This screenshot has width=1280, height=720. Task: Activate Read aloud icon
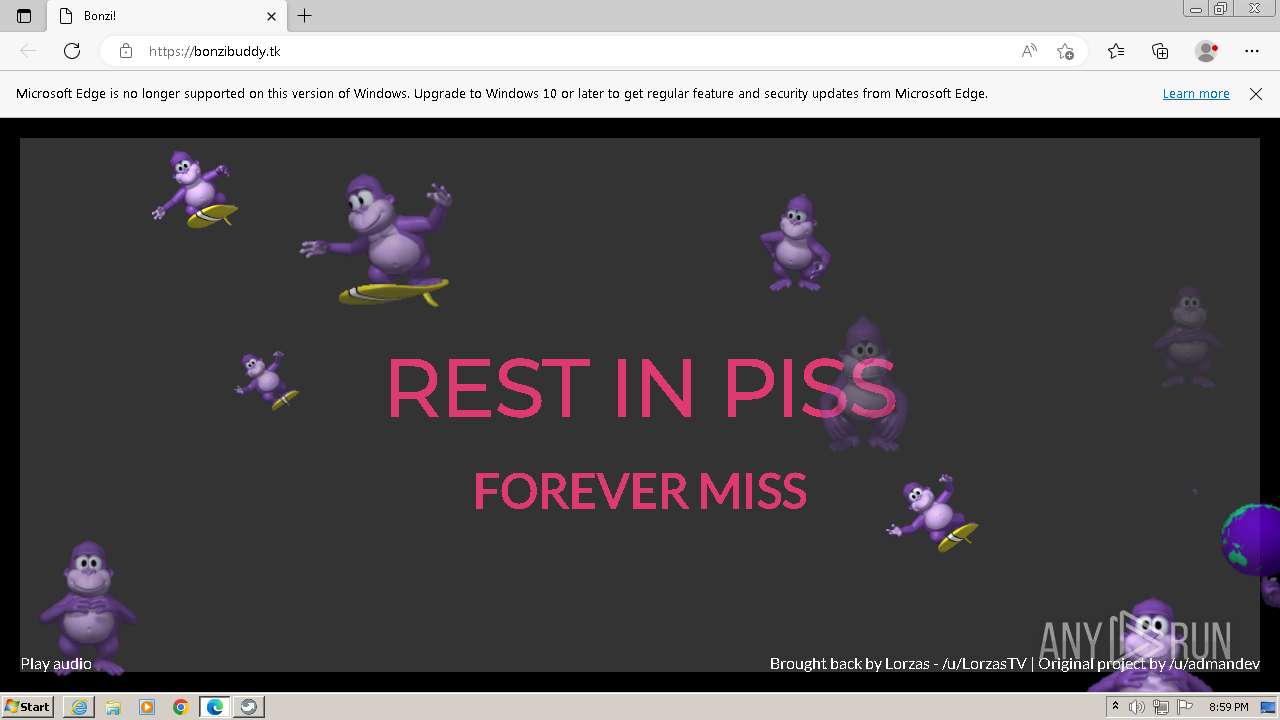1029,51
